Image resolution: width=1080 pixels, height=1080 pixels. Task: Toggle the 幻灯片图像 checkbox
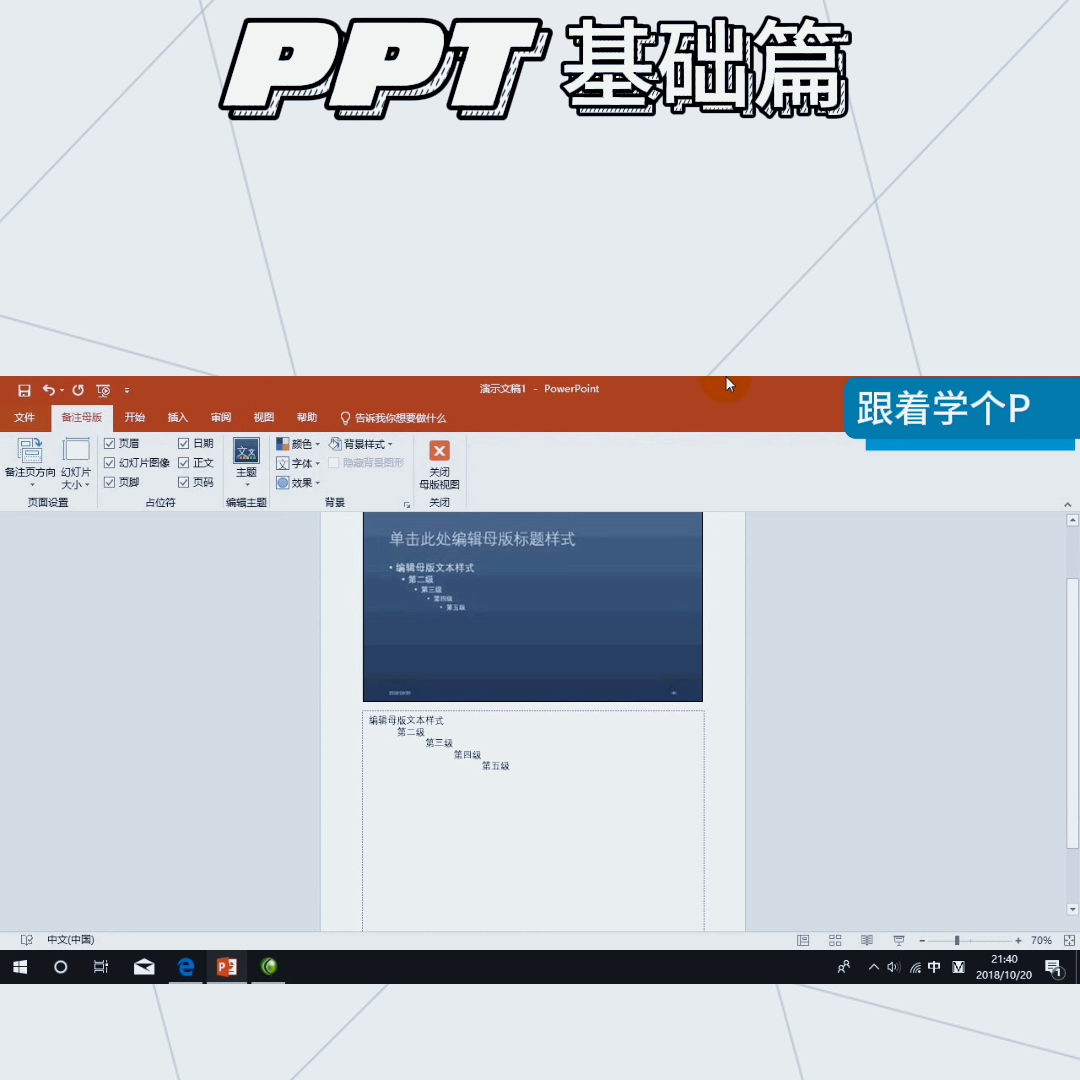(110, 463)
